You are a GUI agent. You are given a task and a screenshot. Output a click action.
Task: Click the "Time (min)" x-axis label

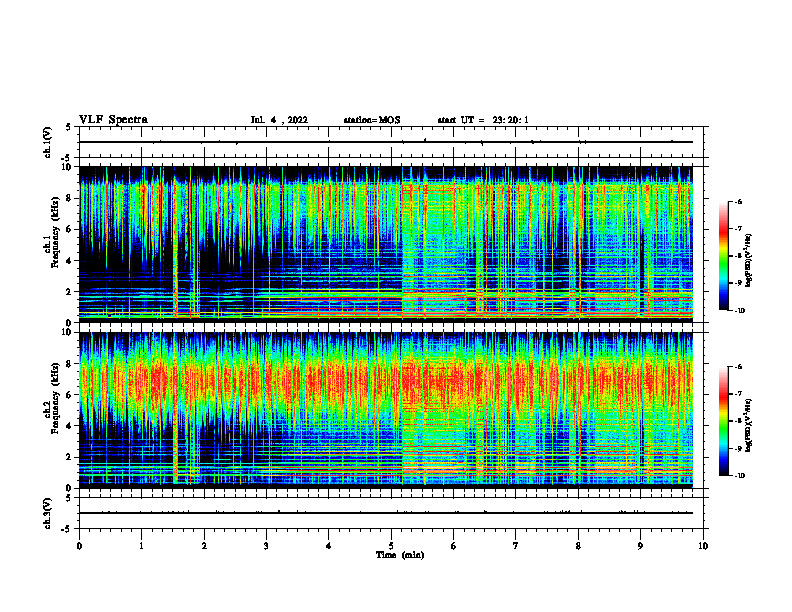(400, 555)
